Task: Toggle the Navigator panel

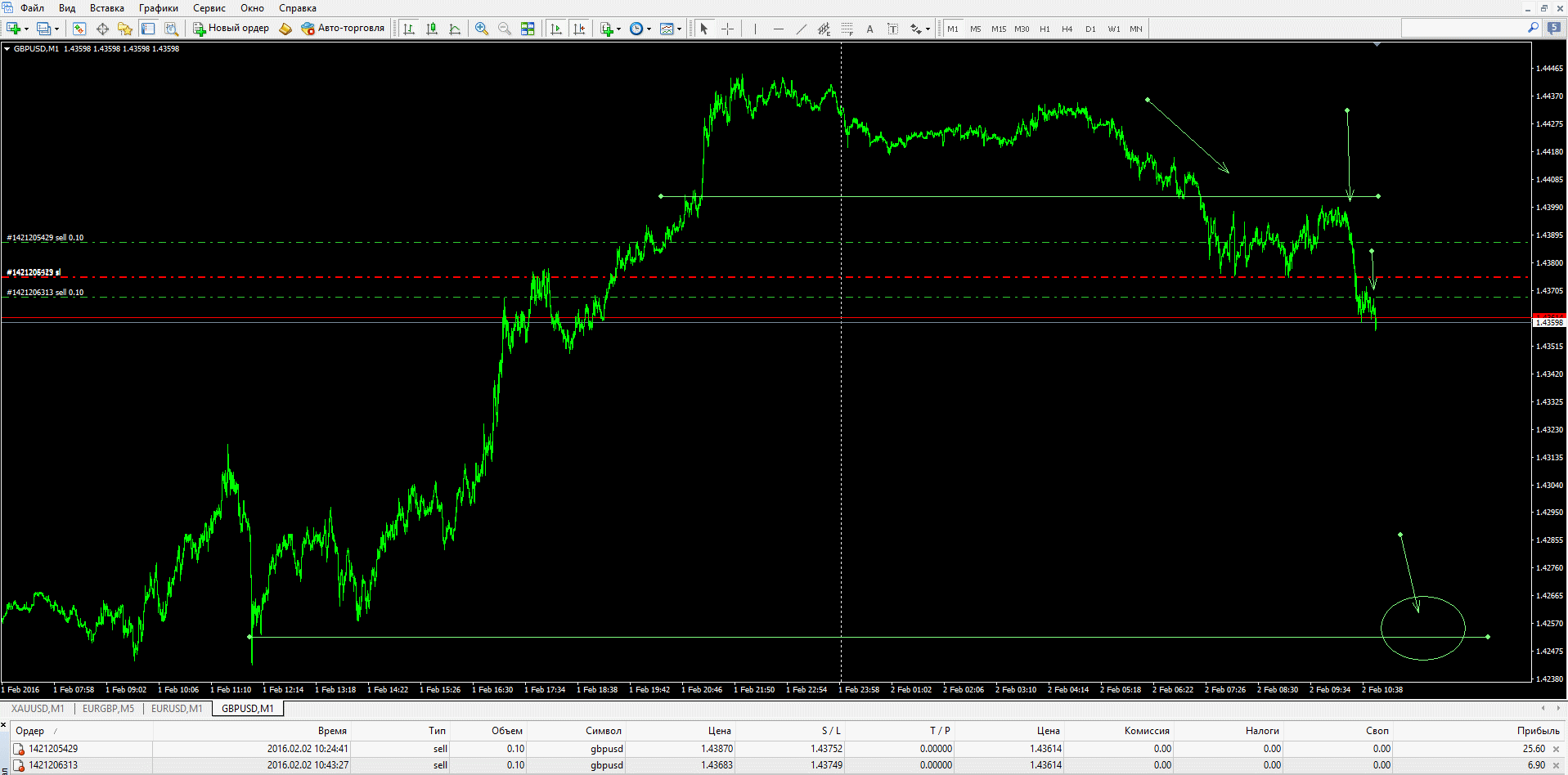Action: pos(125,29)
